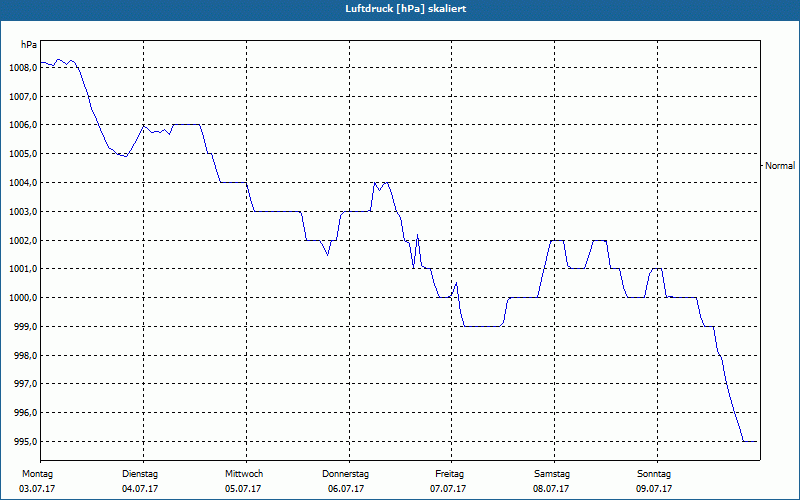Screen dimensions: 800x500
Task: Click the 'Samstag' day label
Action: tap(552, 474)
